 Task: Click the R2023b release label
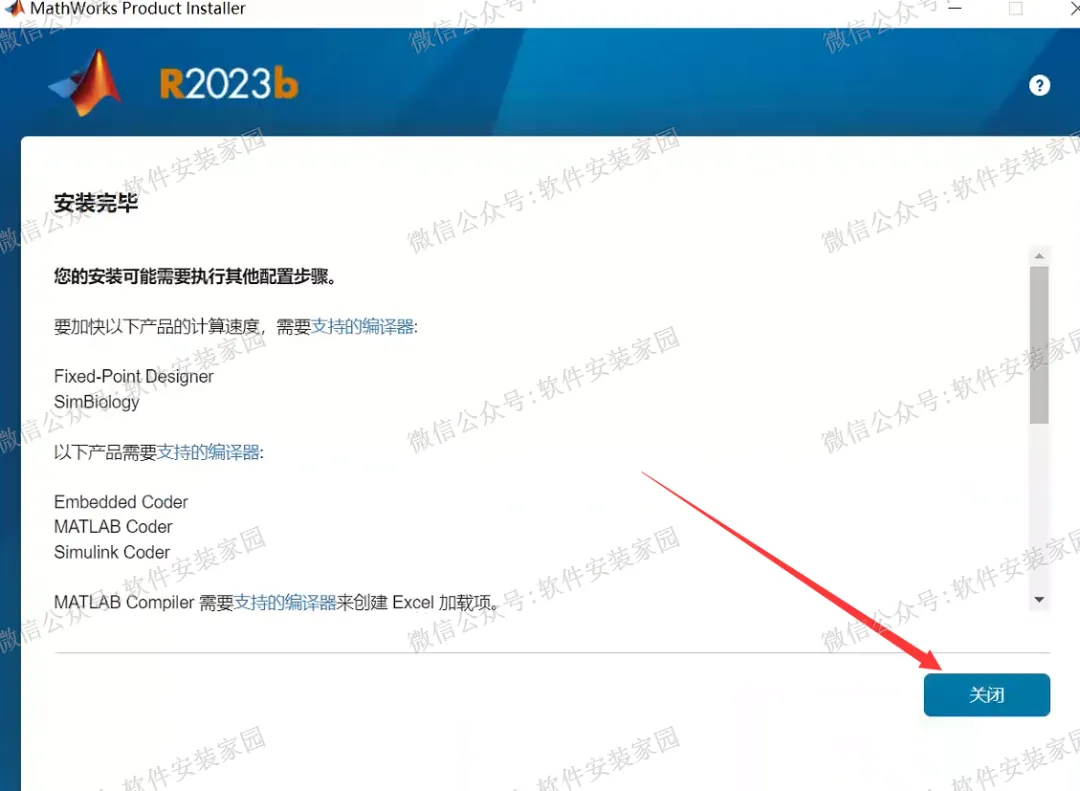[x=229, y=84]
